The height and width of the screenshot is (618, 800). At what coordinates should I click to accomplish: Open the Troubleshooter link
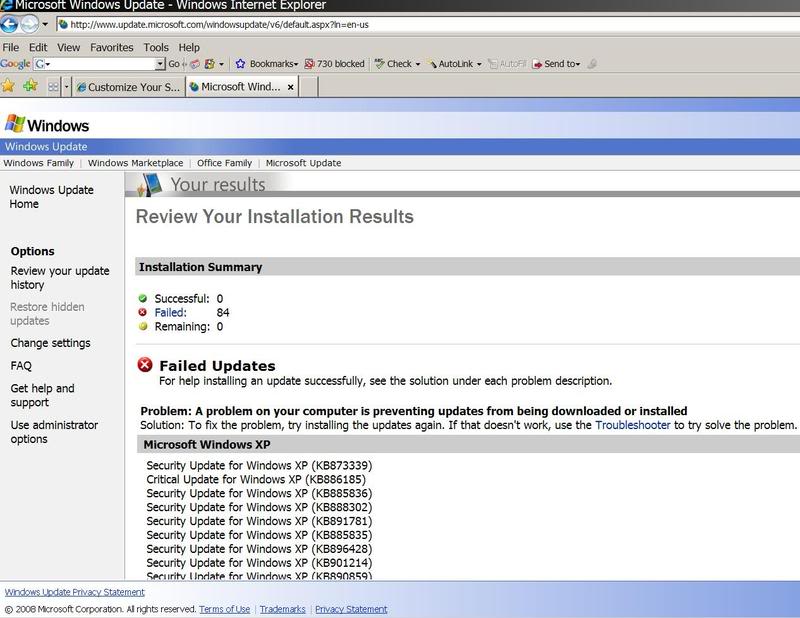click(x=633, y=425)
